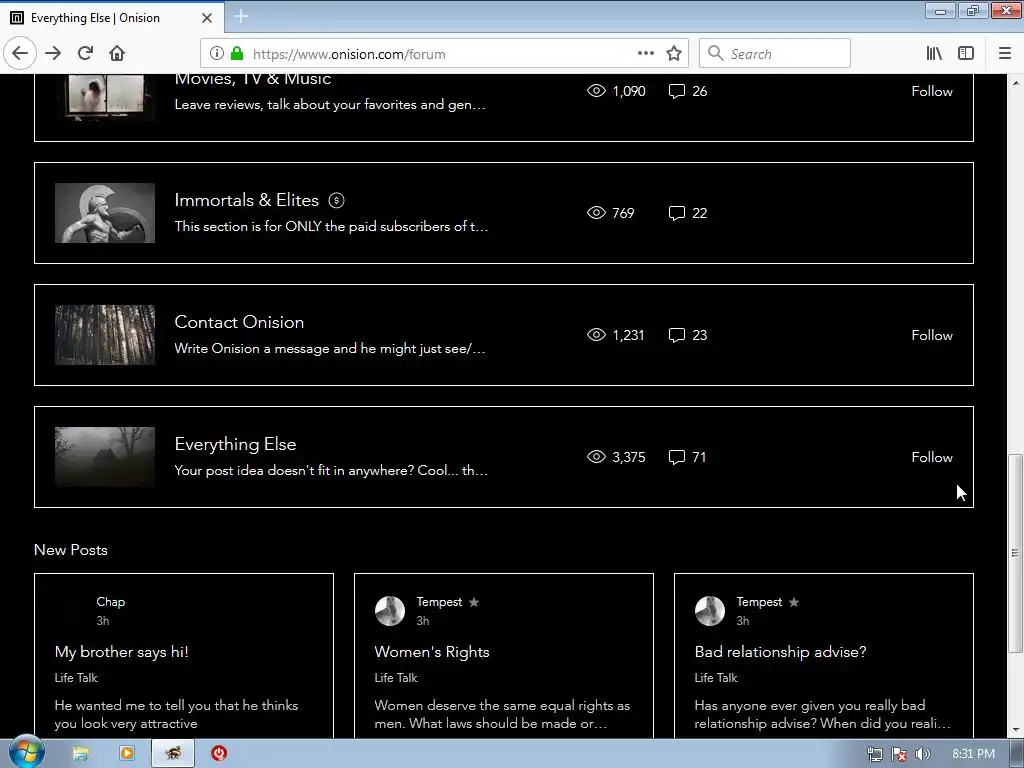The width and height of the screenshot is (1024, 768).
Task: Open the post My brother says hi!
Action: pos(121,652)
